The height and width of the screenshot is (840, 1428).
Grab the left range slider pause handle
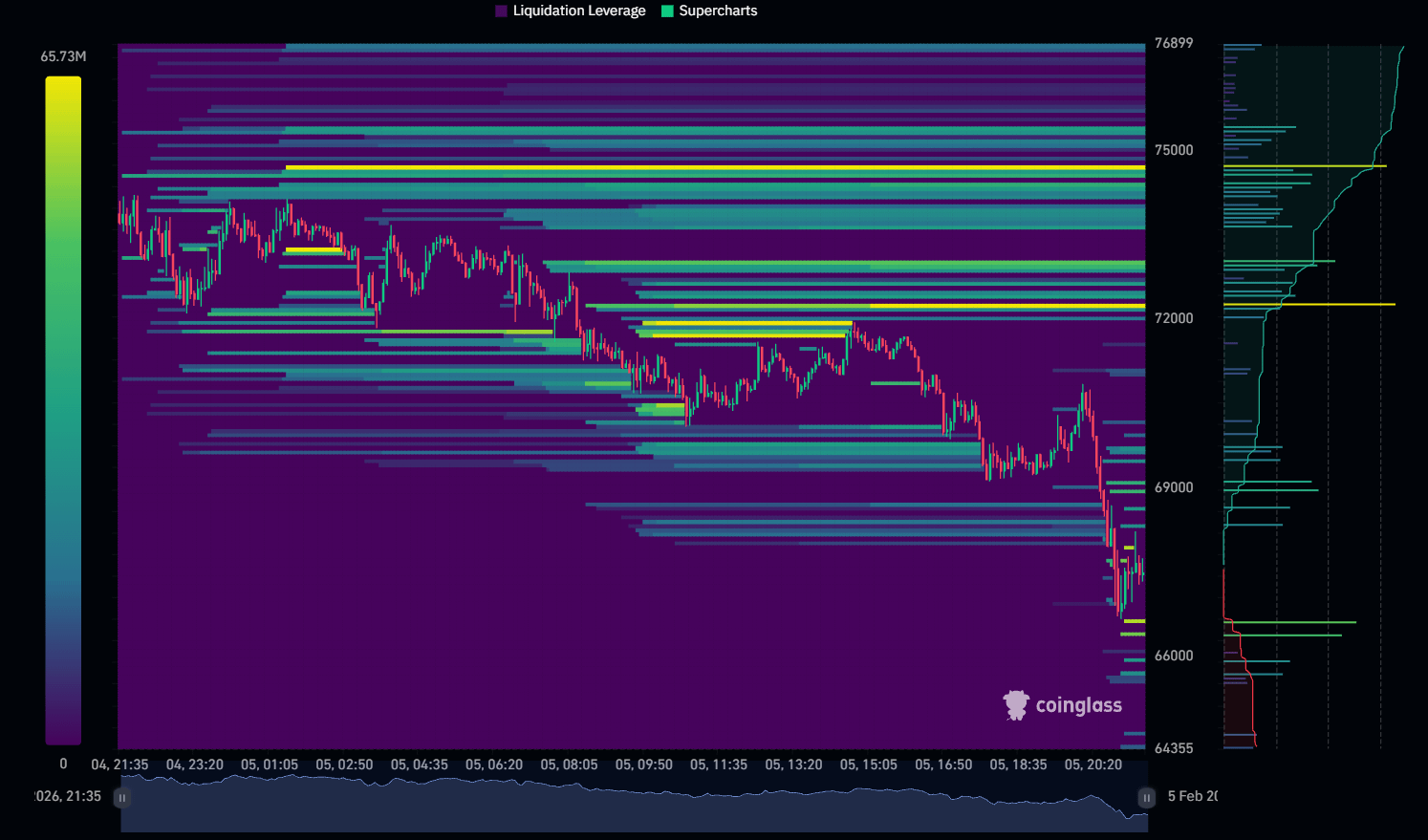point(122,797)
